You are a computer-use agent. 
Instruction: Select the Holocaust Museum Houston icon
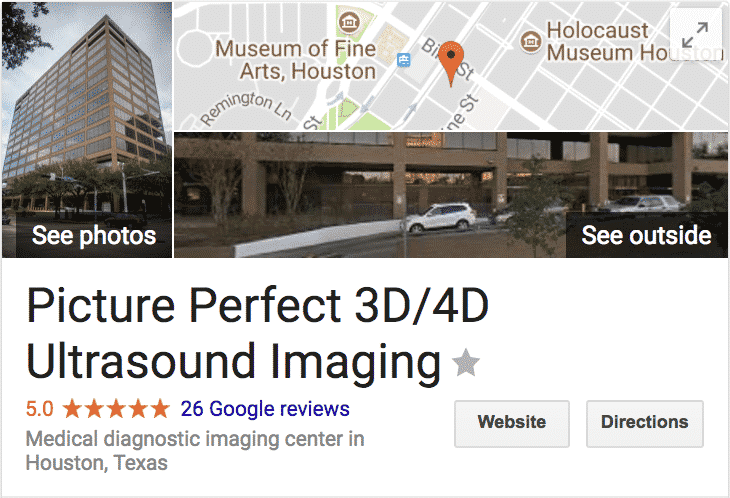(530, 41)
